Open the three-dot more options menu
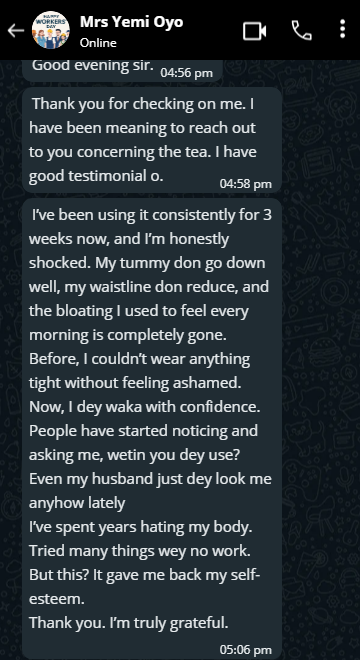The width and height of the screenshot is (360, 660). coord(343,29)
